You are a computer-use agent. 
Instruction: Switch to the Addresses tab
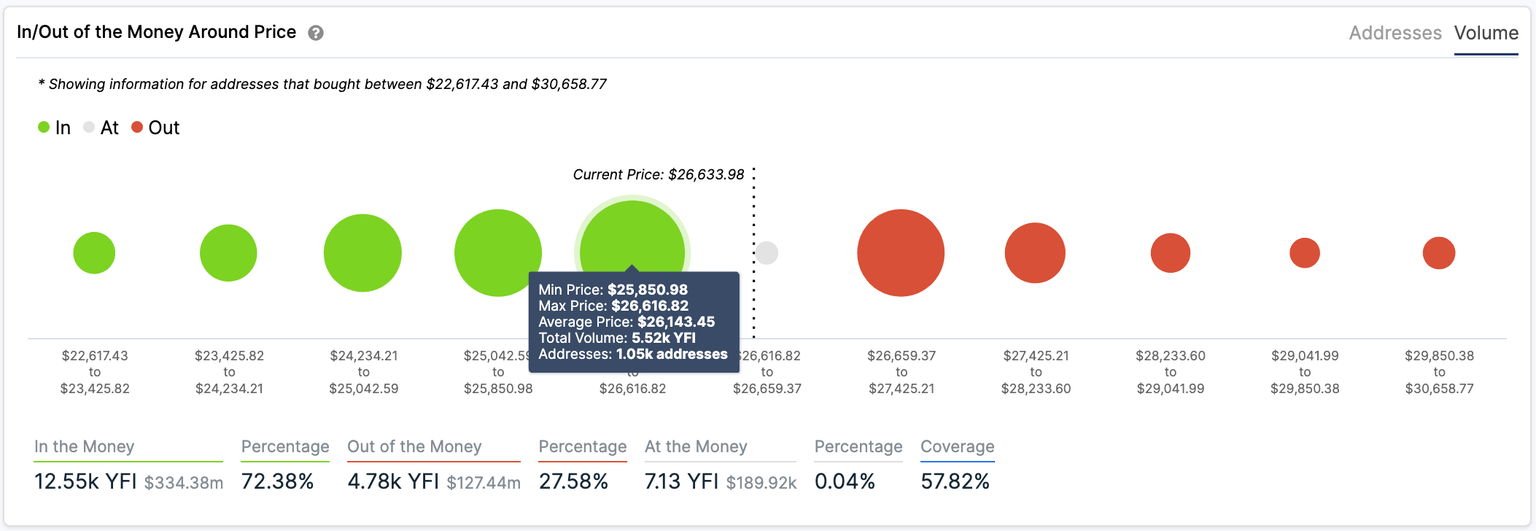[1395, 33]
